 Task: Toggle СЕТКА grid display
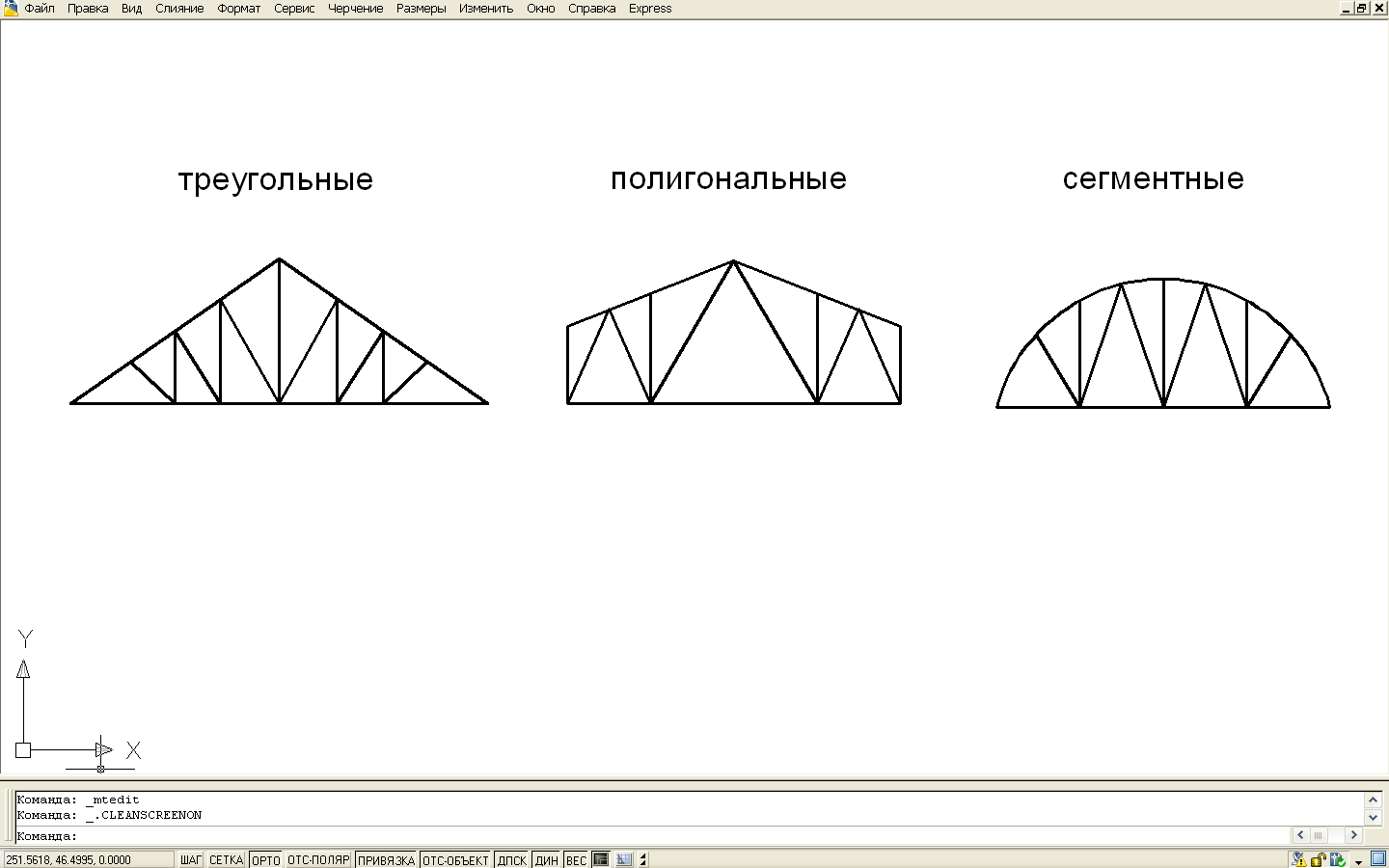(x=227, y=860)
